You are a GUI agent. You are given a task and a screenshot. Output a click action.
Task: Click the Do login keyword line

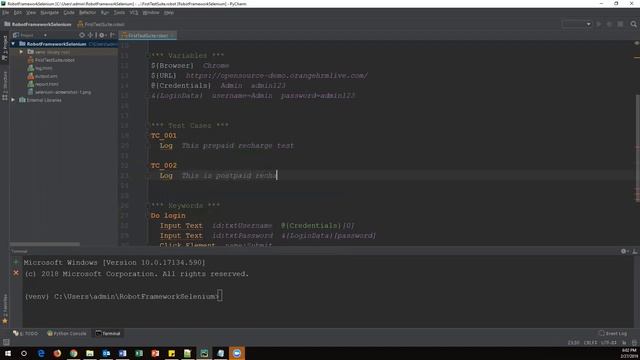168,216
